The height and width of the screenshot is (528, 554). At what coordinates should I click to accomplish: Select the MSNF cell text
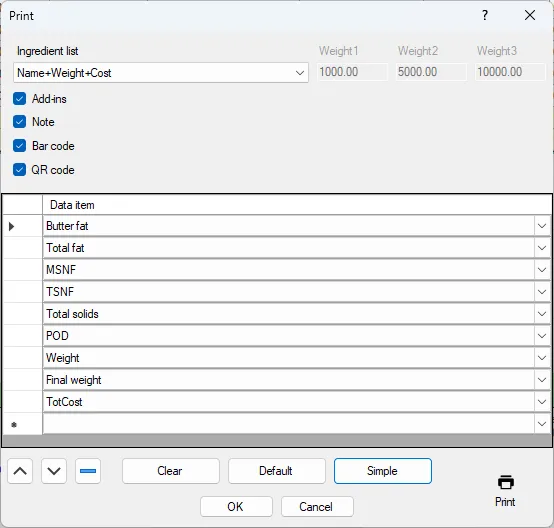pyautogui.click(x=61, y=270)
